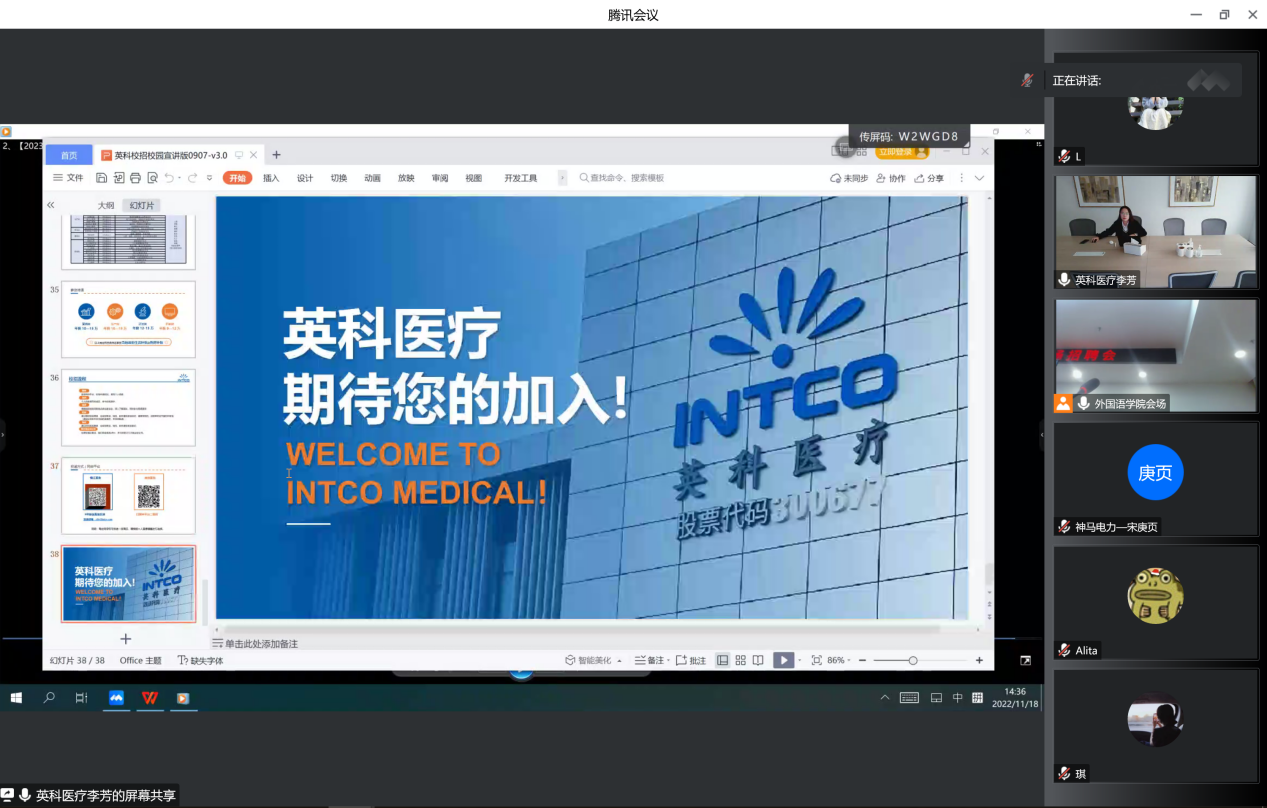The width and height of the screenshot is (1267, 808).
Task: Select the 幻灯片 slides panel tab
Action: [x=142, y=205]
